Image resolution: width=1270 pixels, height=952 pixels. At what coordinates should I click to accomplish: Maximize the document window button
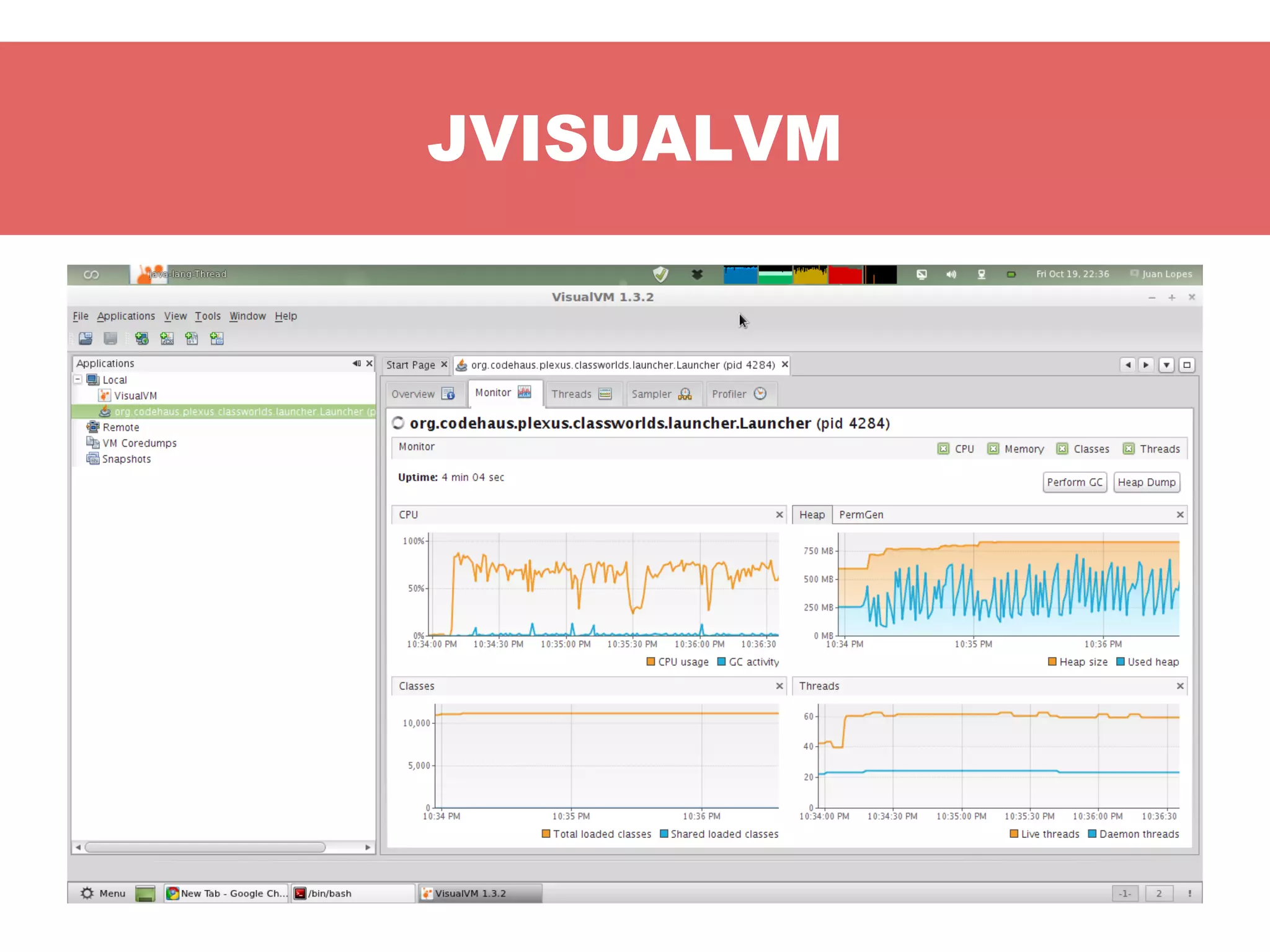click(x=1187, y=365)
